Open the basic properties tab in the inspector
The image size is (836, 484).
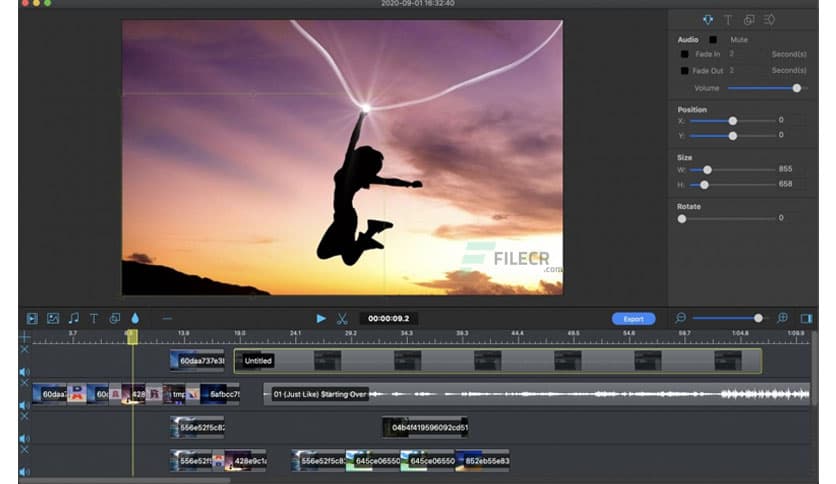[x=708, y=20]
